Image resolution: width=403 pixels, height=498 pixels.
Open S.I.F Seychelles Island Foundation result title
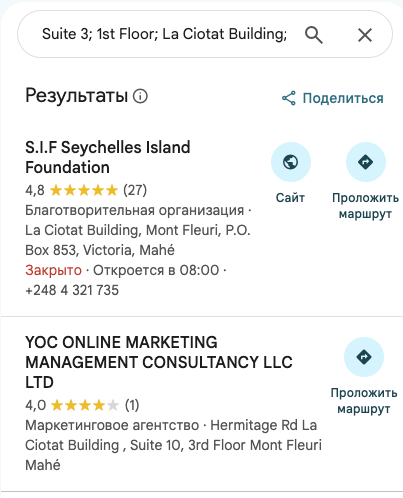(108, 157)
